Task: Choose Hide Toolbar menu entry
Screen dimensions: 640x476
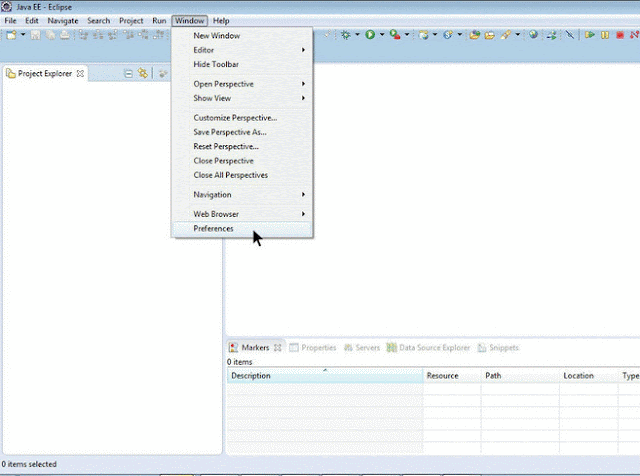Action: 242,64
